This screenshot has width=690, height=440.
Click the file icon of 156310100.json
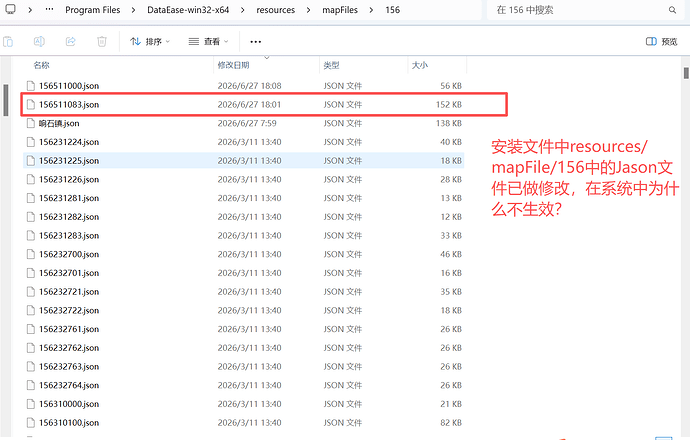30,422
